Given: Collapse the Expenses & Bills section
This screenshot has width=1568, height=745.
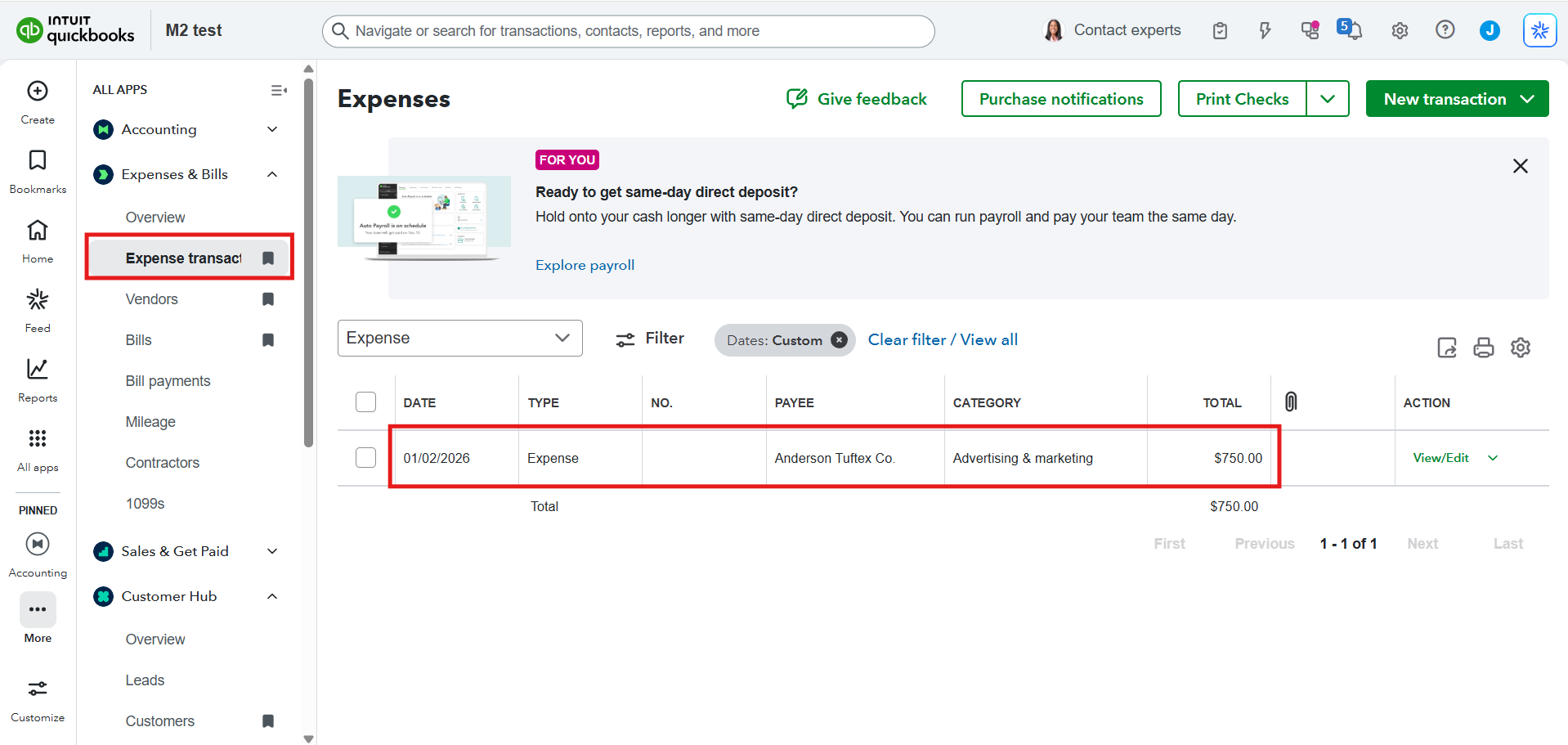Looking at the screenshot, I should [x=272, y=174].
